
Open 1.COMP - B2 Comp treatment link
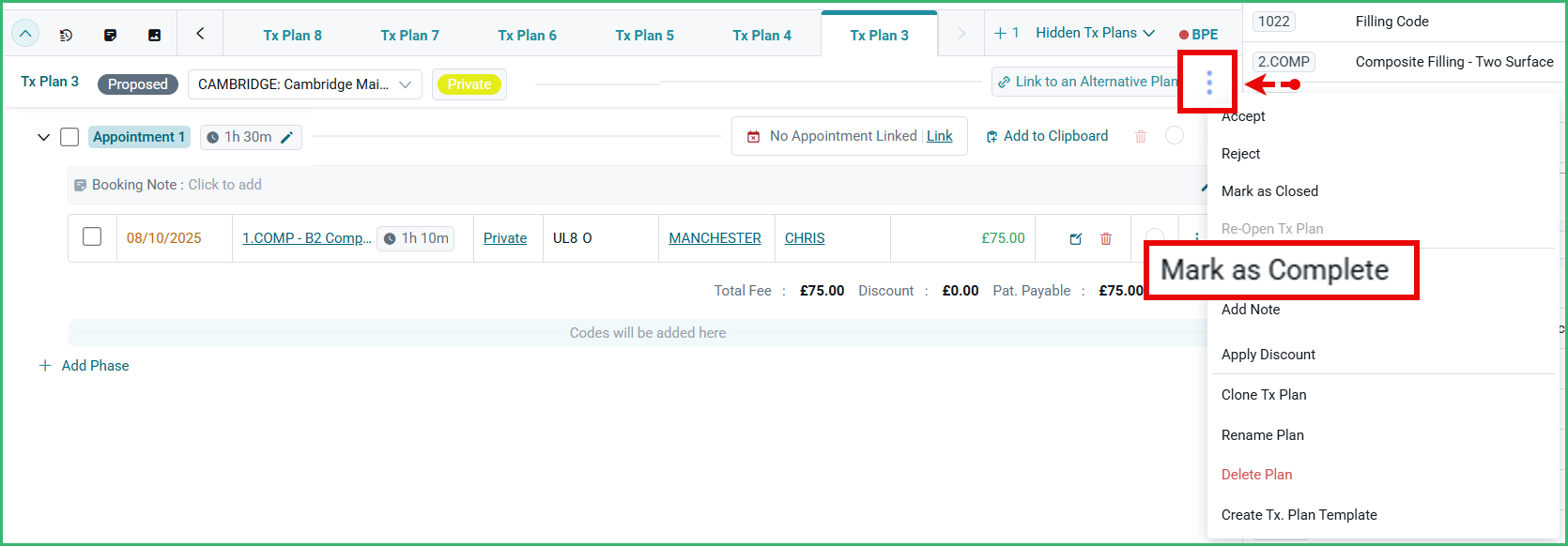coord(307,238)
